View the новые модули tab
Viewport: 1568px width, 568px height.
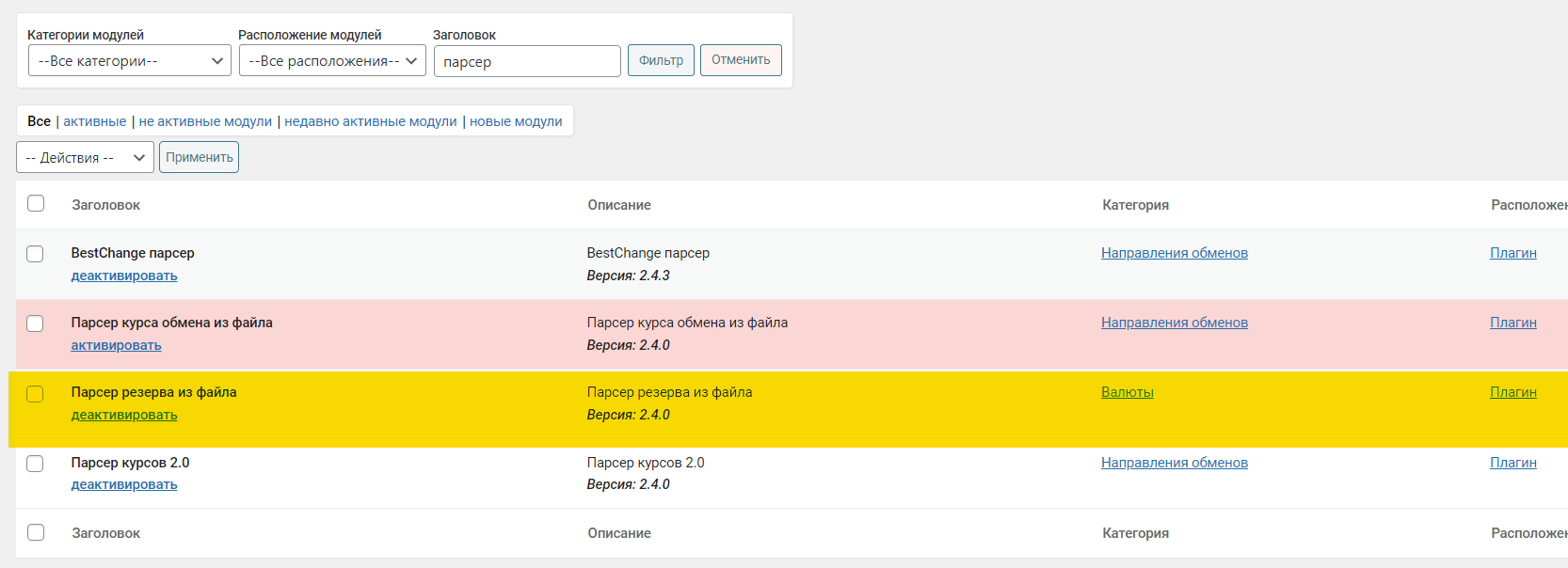coord(516,121)
